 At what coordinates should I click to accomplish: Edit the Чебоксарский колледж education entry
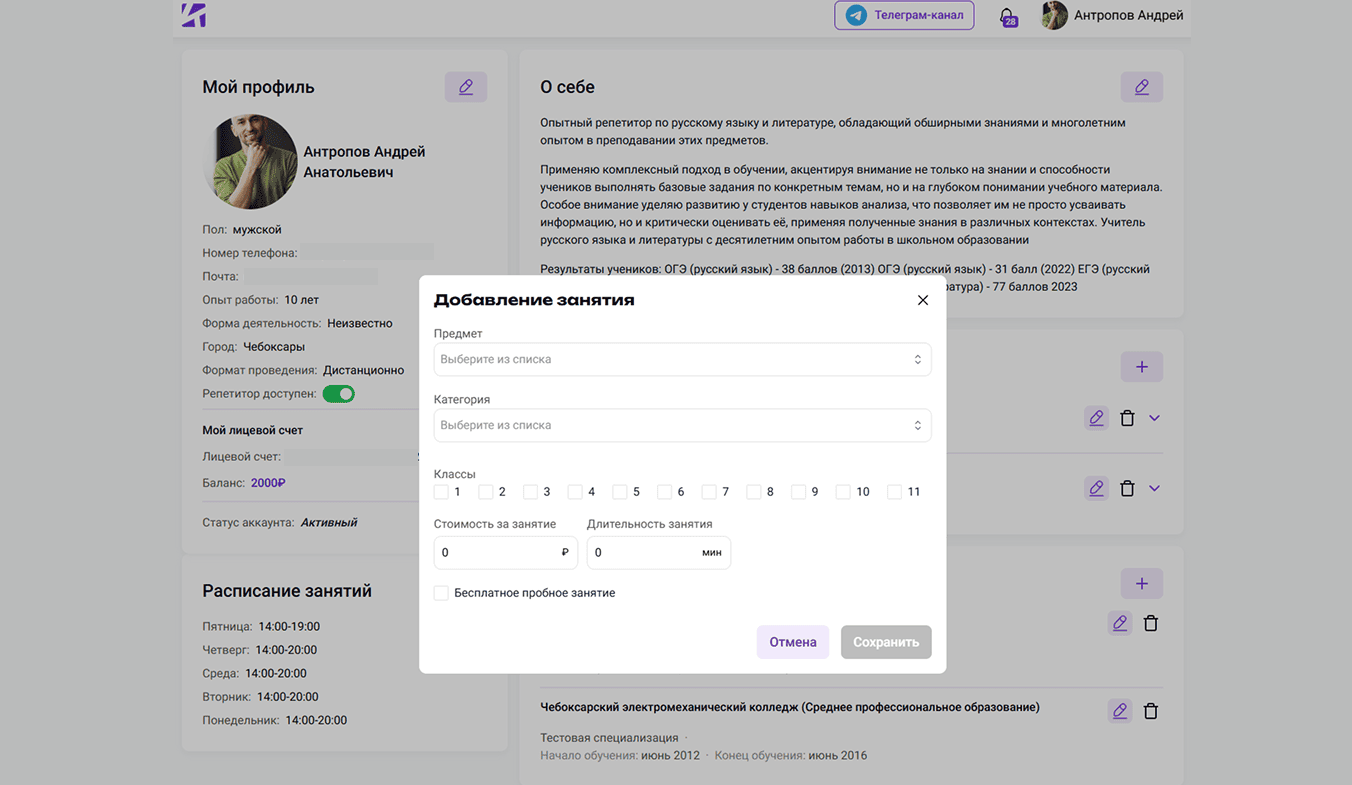tap(1119, 711)
